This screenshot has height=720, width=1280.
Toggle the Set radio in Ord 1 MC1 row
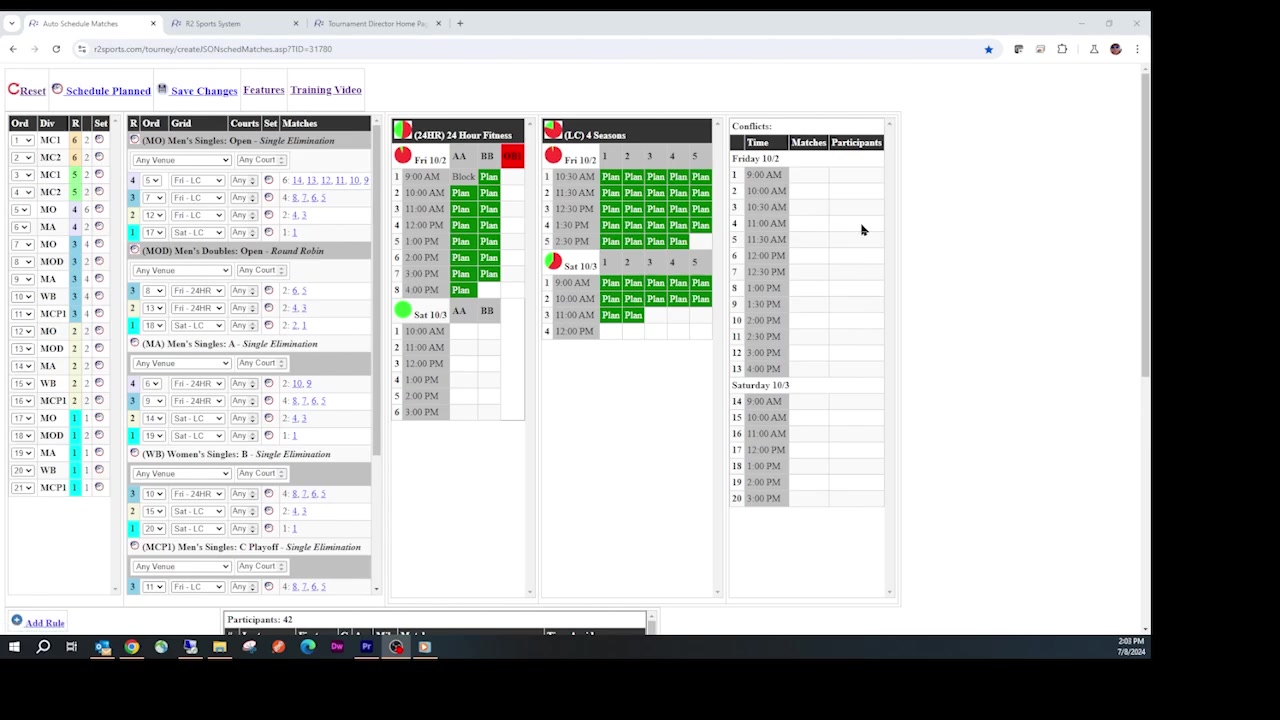point(99,140)
